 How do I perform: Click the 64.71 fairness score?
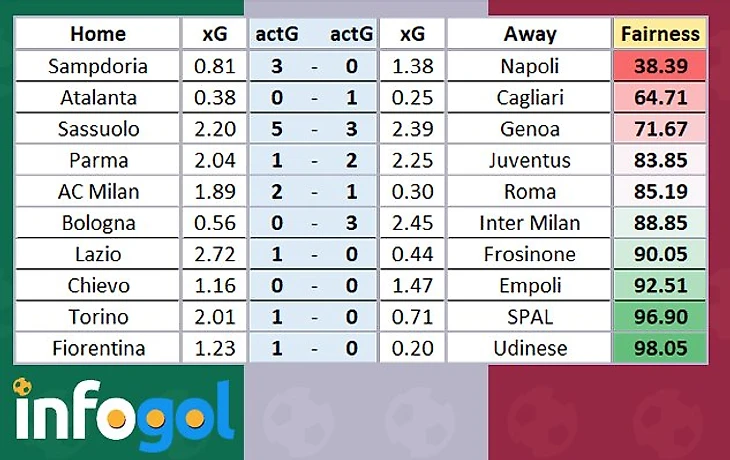(660, 97)
